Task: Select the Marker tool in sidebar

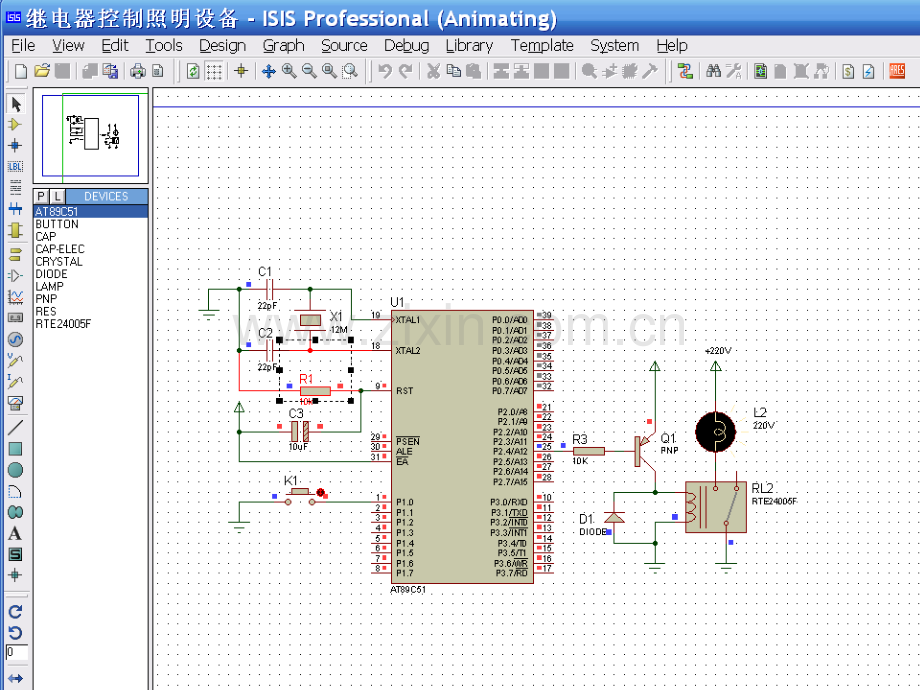Action: coord(15,575)
